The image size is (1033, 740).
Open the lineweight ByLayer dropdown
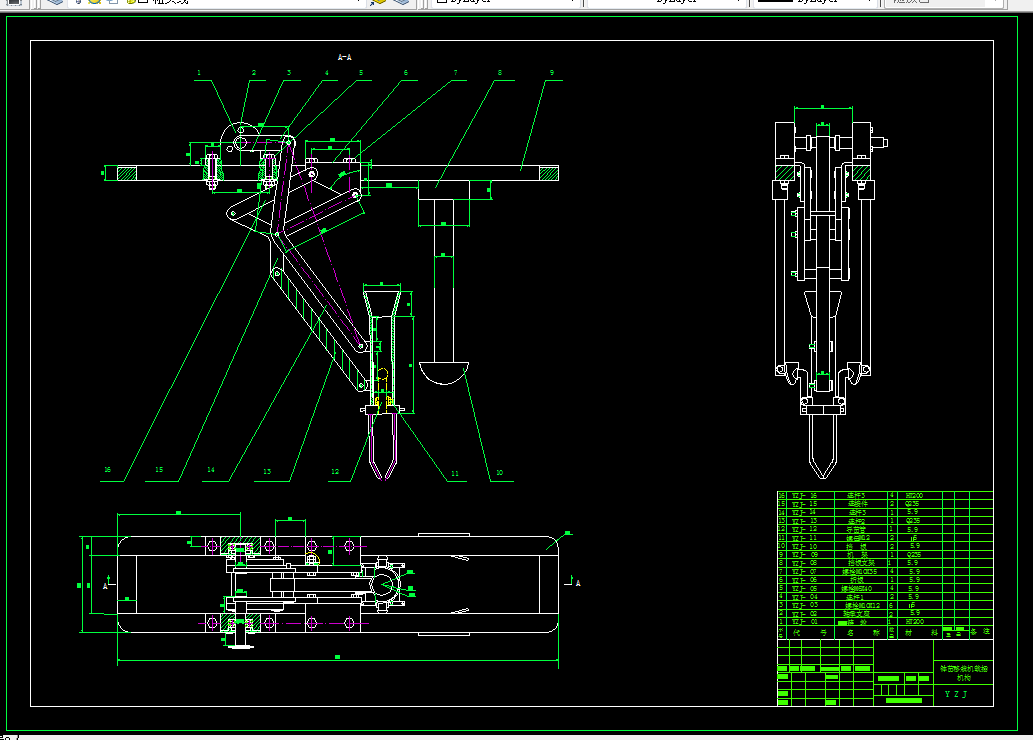tap(816, 2)
